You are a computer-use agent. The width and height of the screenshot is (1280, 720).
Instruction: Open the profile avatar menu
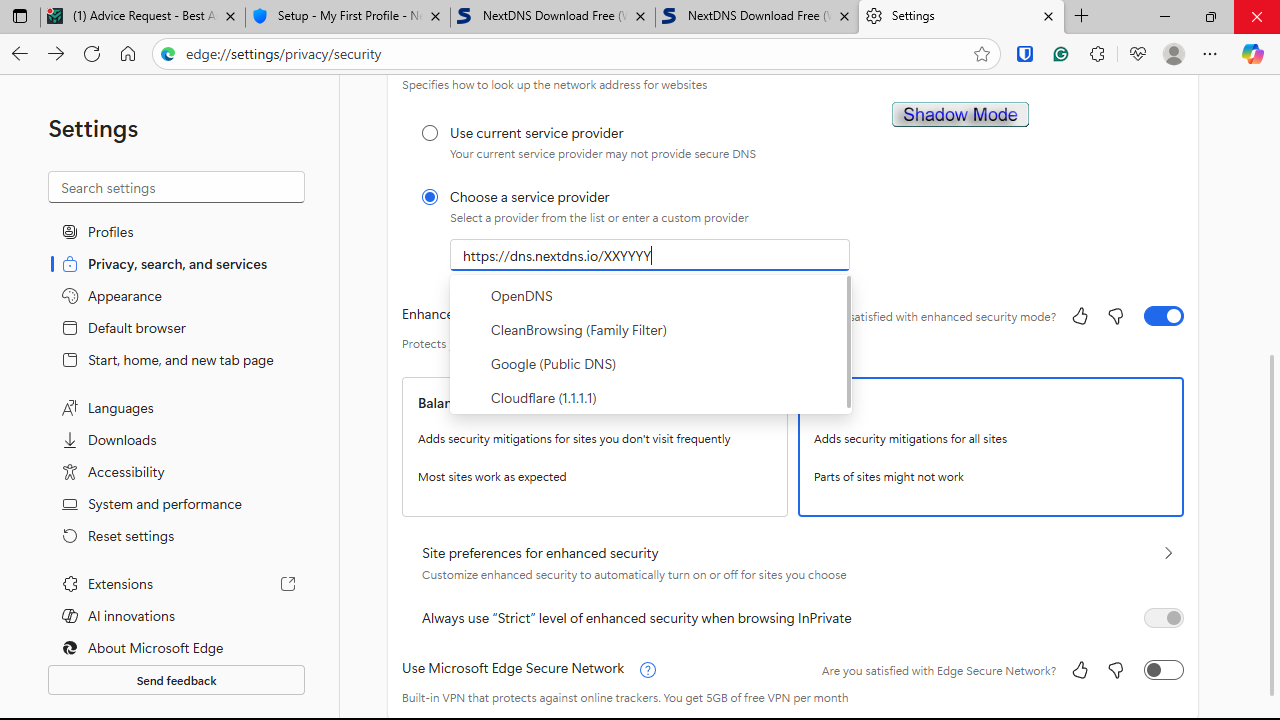coord(1174,54)
